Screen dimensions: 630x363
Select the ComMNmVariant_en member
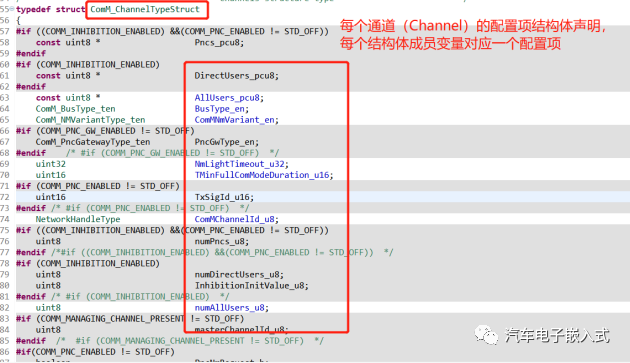click(236, 120)
